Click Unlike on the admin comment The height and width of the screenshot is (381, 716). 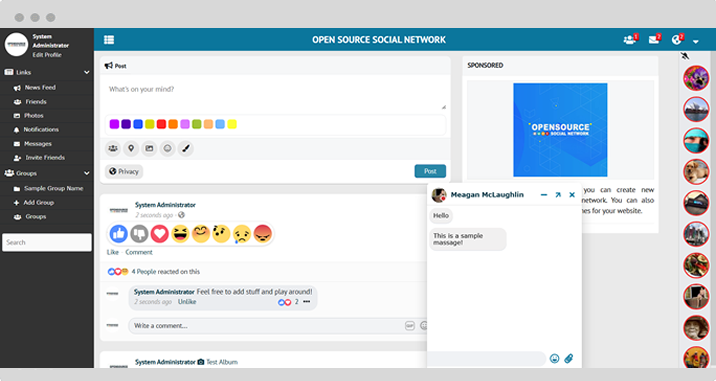187,302
